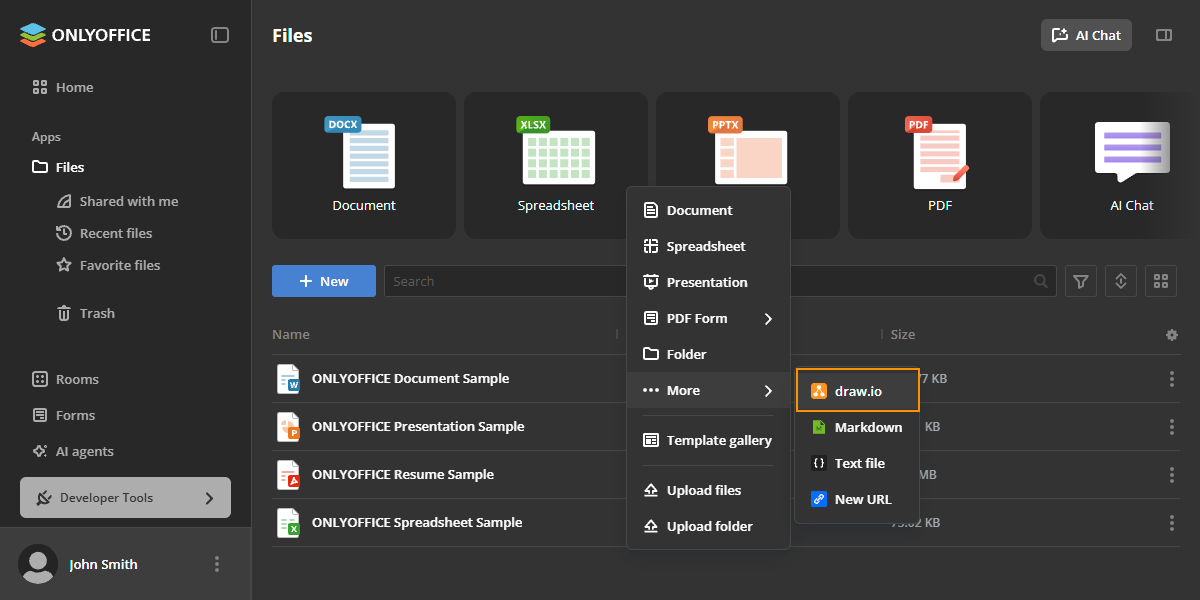Choose Upload files in the menu
The image size is (1200, 600).
pyautogui.click(x=708, y=491)
